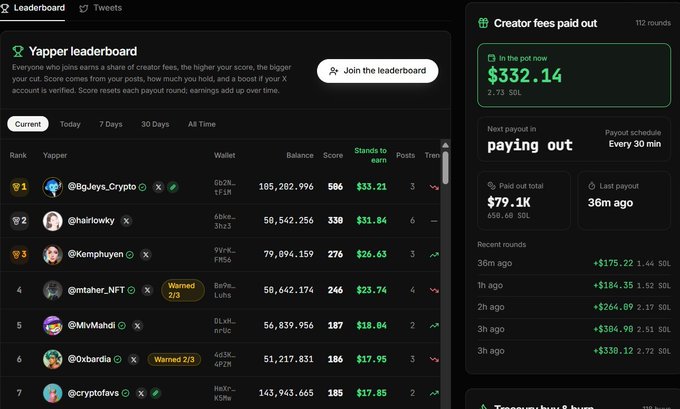Select the 30 Days filter

[x=155, y=124]
